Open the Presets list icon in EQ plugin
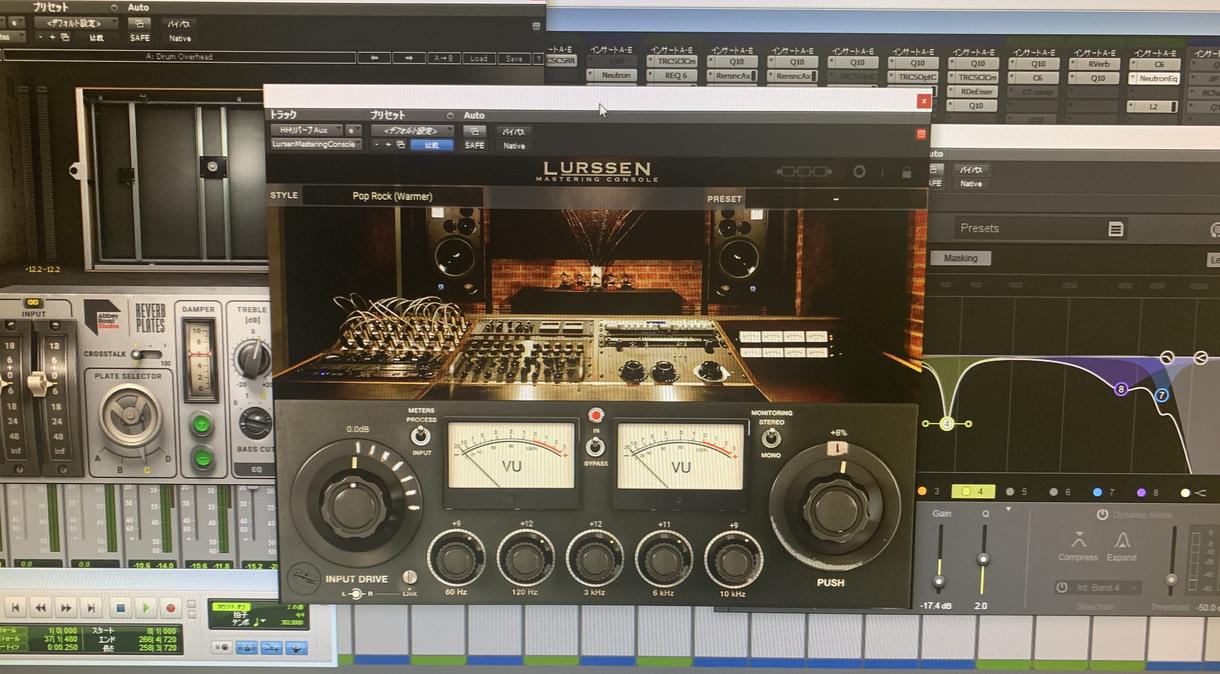The image size is (1220, 674). click(1115, 229)
